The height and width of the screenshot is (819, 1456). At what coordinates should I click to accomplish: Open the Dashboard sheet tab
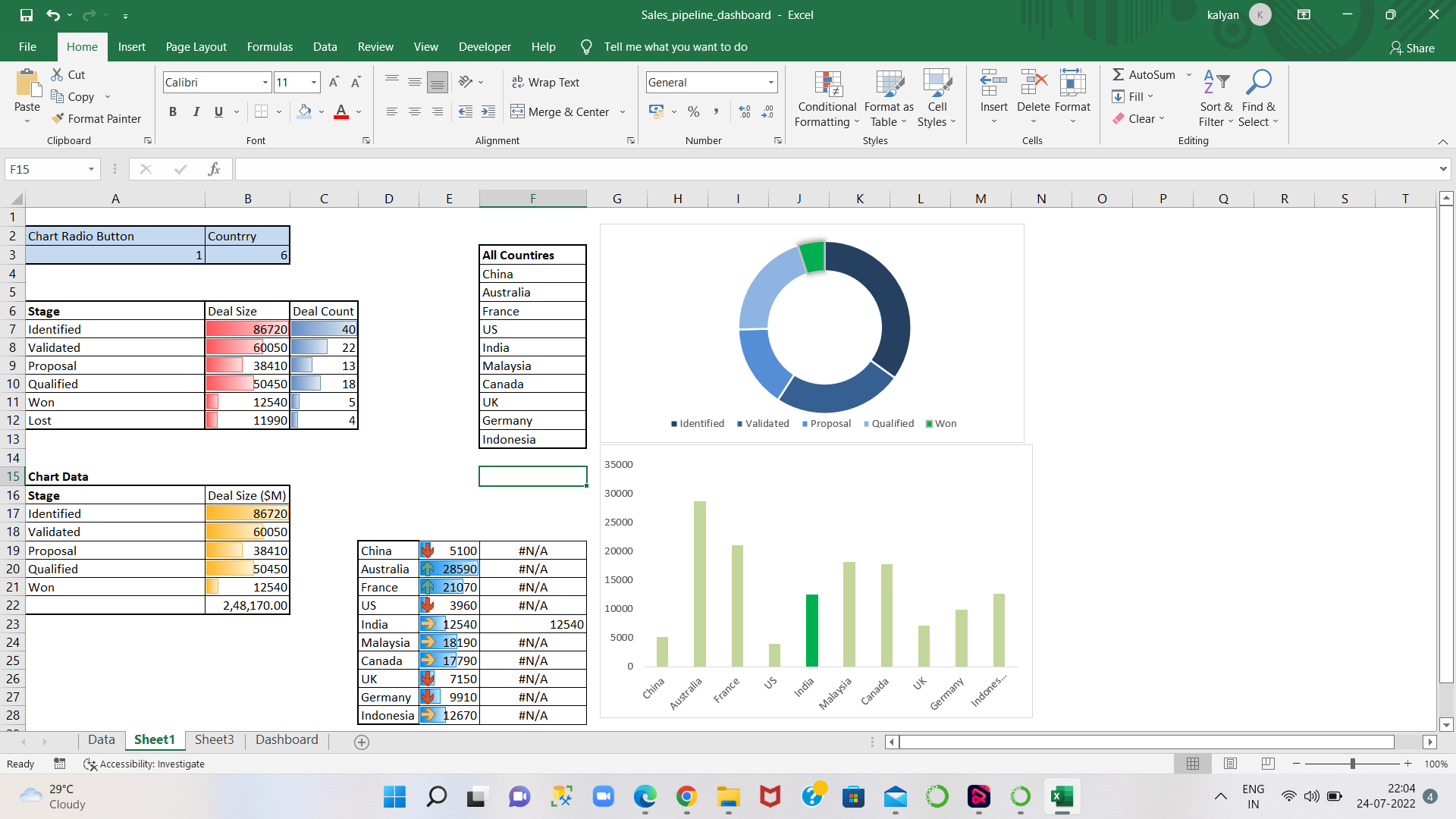point(286,739)
